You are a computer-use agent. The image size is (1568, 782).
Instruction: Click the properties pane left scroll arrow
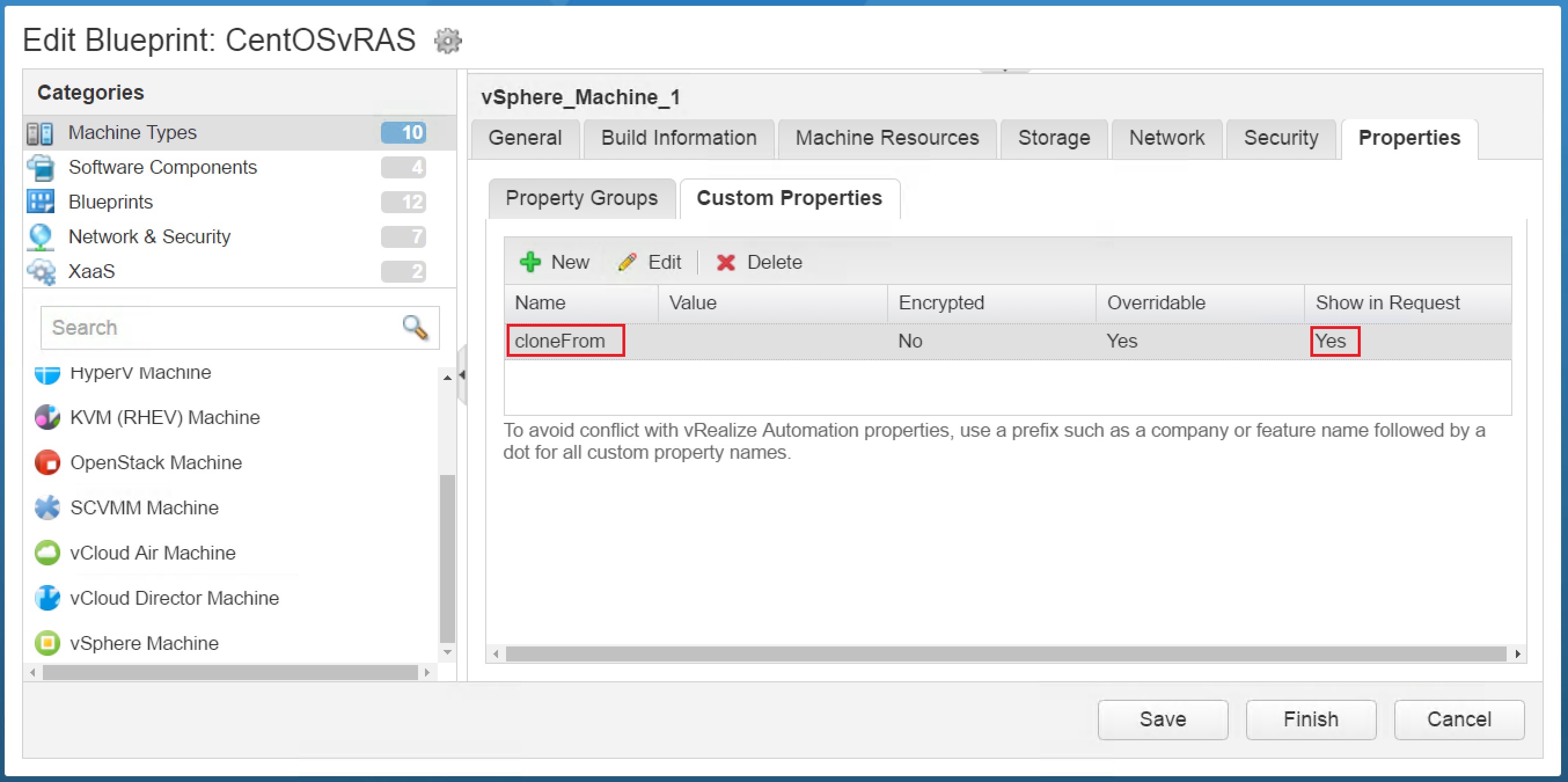[x=496, y=654]
